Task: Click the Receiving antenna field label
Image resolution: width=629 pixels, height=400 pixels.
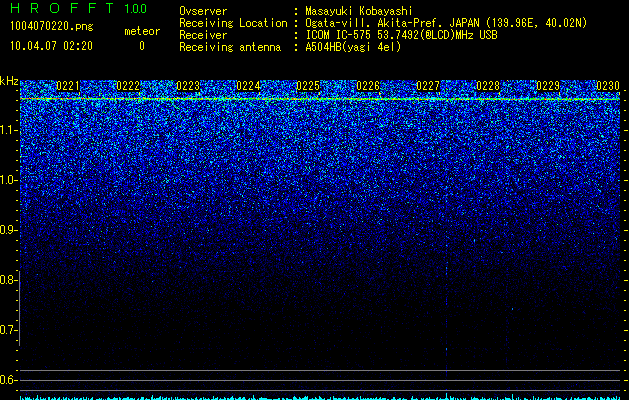Action: coord(230,47)
